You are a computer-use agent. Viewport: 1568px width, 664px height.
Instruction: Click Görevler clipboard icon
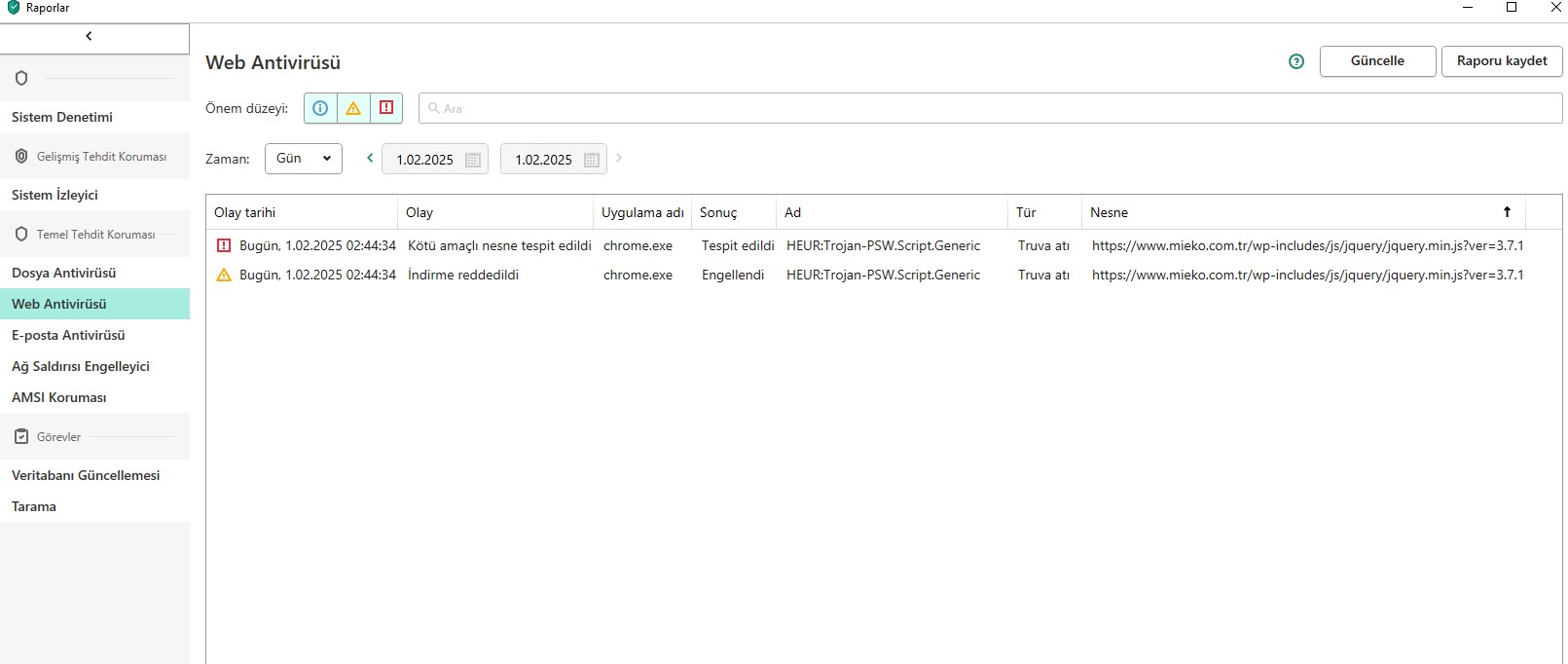coord(21,436)
